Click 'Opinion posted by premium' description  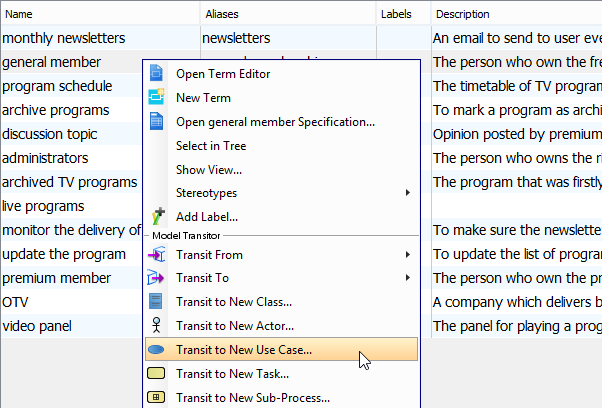click(x=517, y=134)
